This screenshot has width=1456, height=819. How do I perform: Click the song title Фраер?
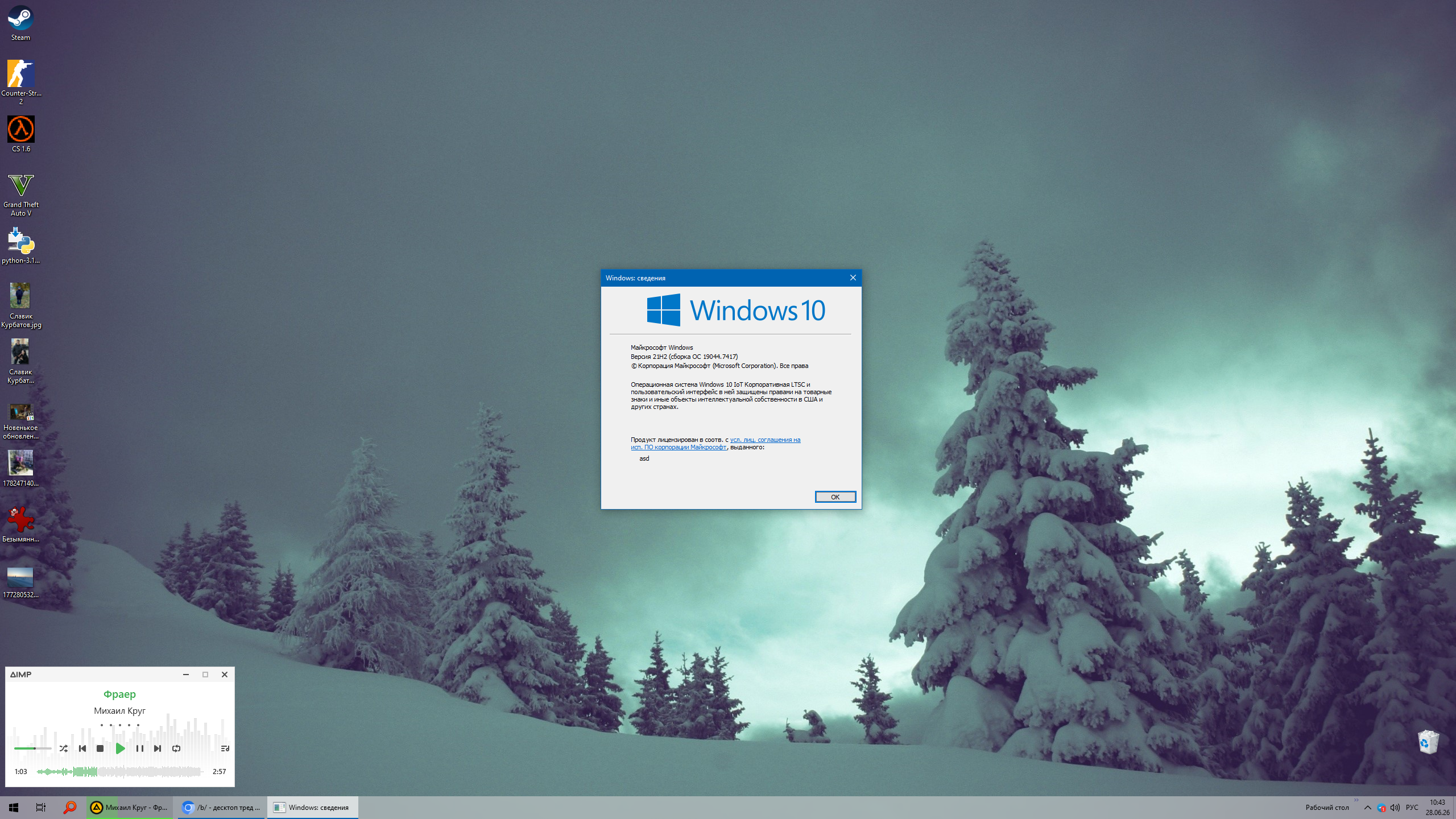point(119,694)
